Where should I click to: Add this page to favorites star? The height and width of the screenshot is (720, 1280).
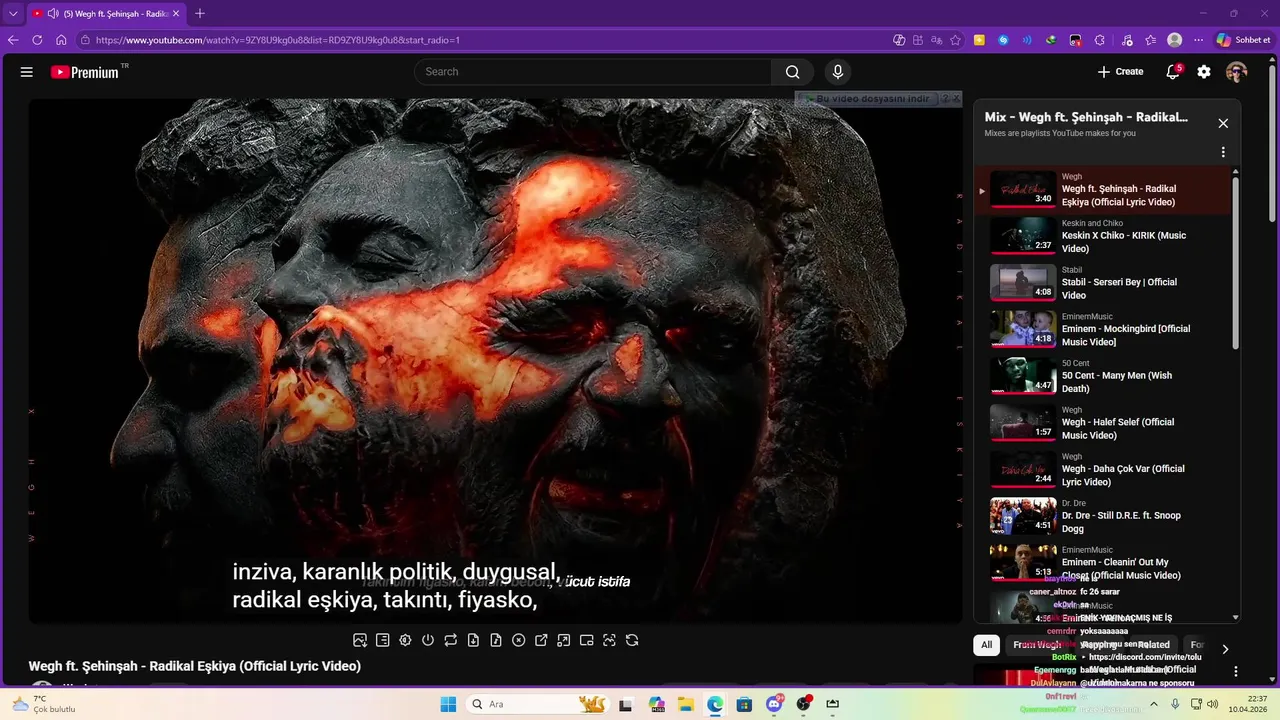point(956,40)
